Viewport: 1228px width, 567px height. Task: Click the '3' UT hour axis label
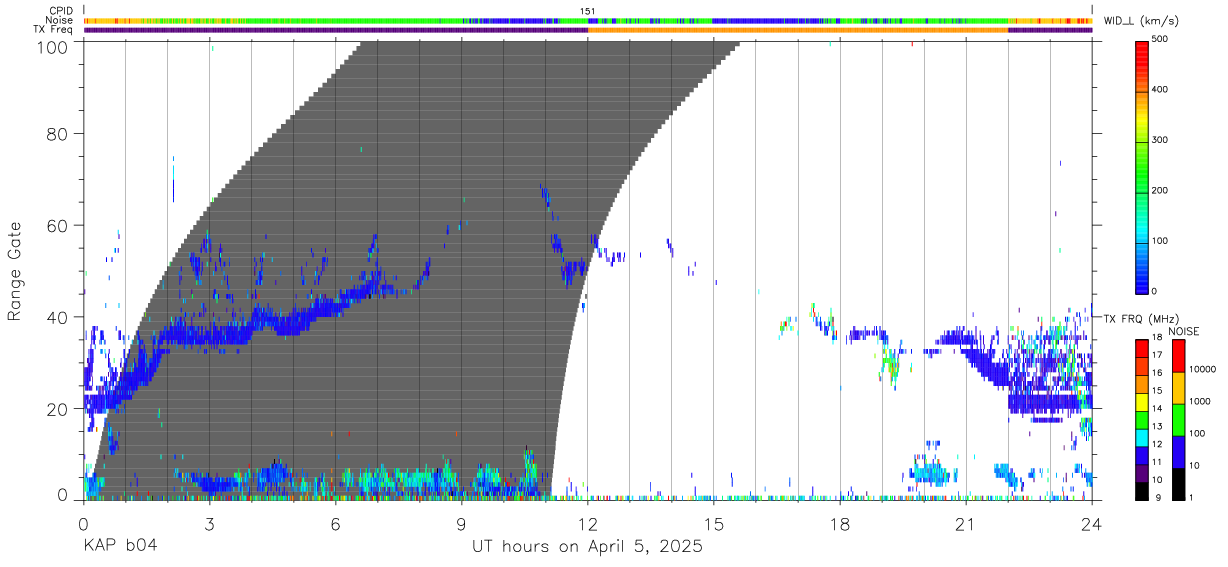(210, 522)
